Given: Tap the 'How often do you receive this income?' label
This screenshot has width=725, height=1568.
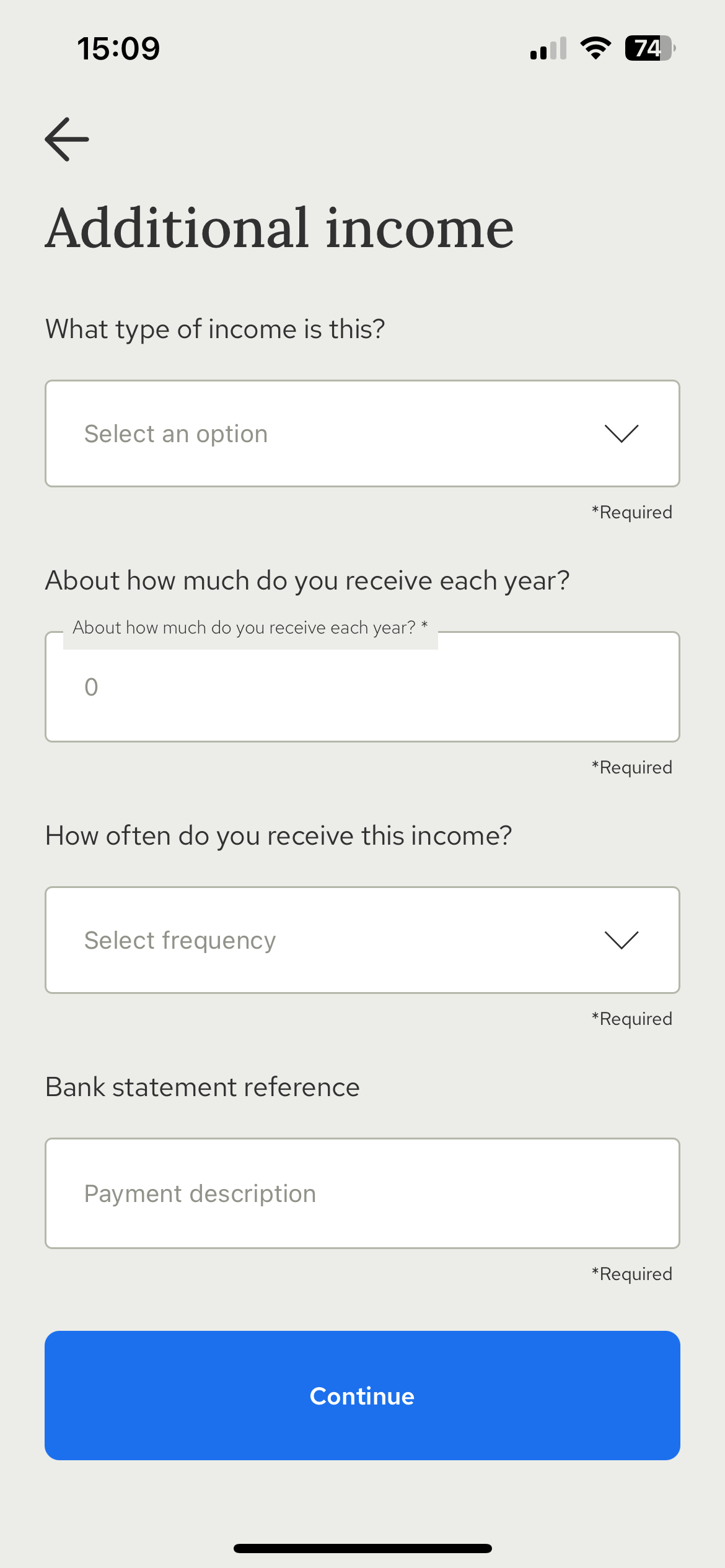Looking at the screenshot, I should [x=279, y=836].
